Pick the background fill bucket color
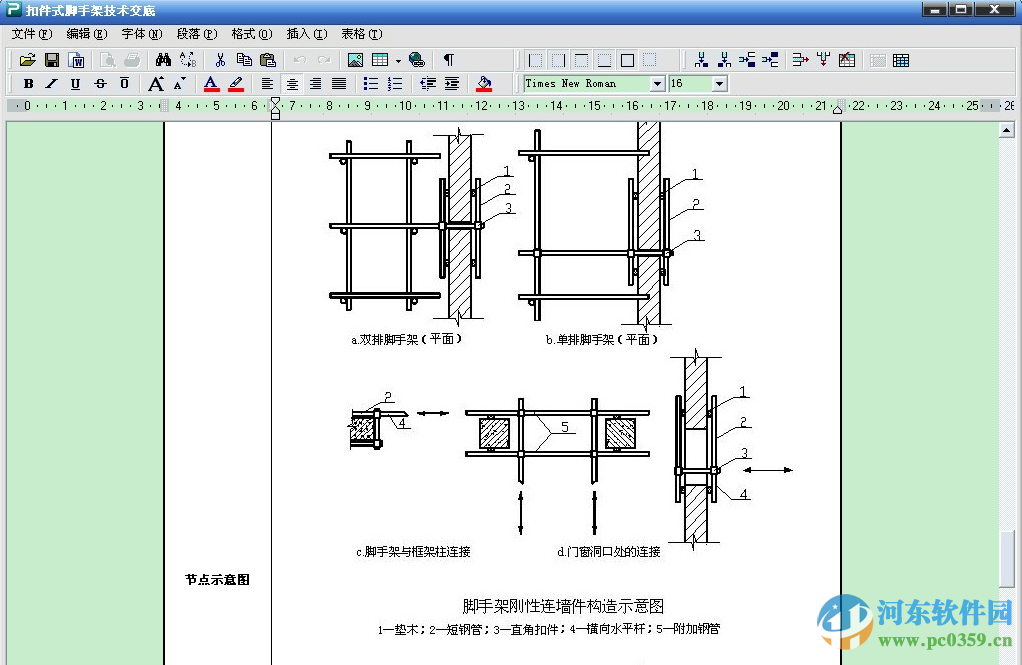This screenshot has width=1022, height=665. (484, 83)
